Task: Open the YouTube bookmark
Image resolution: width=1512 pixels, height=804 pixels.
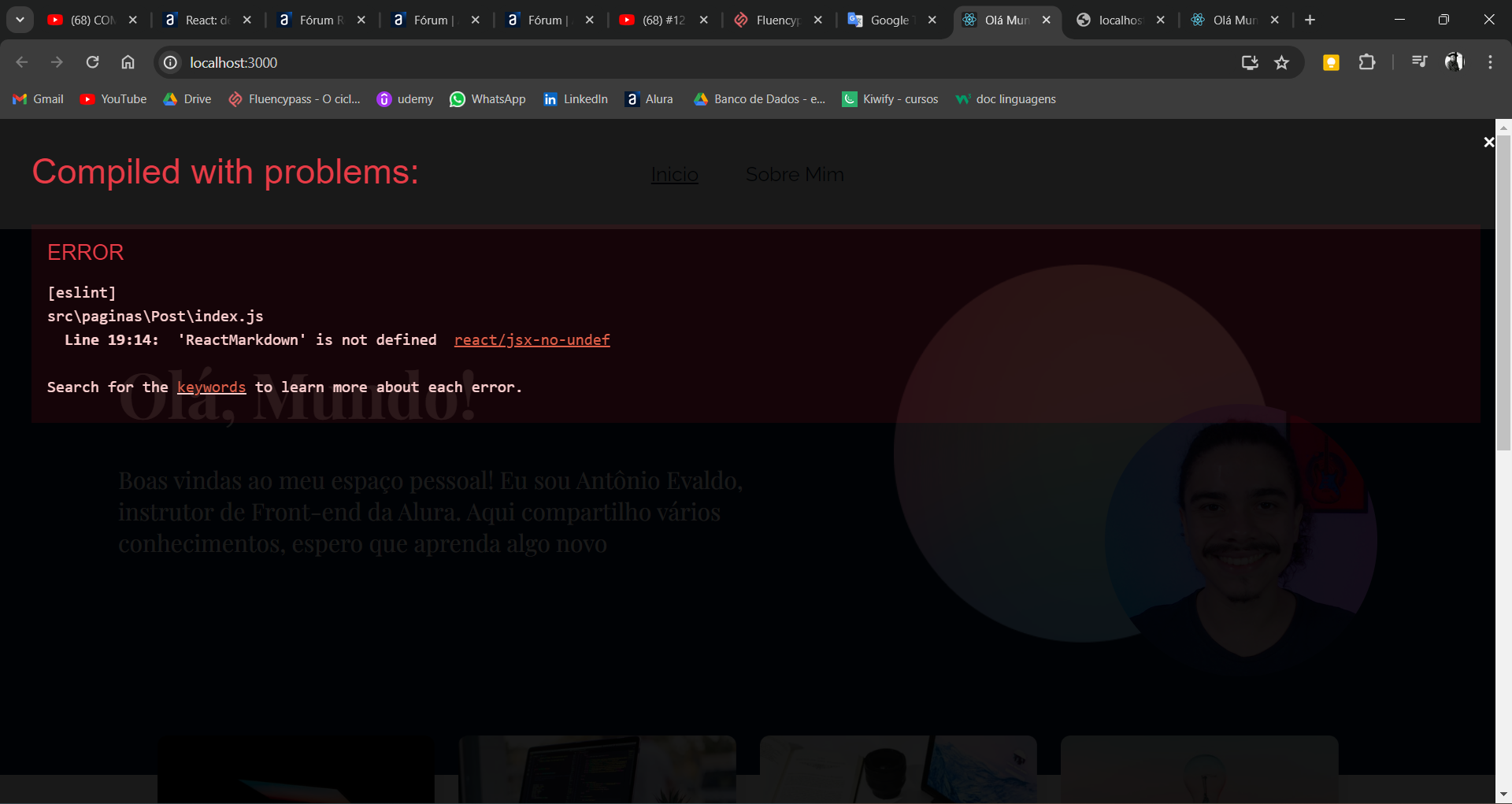Action: point(113,99)
